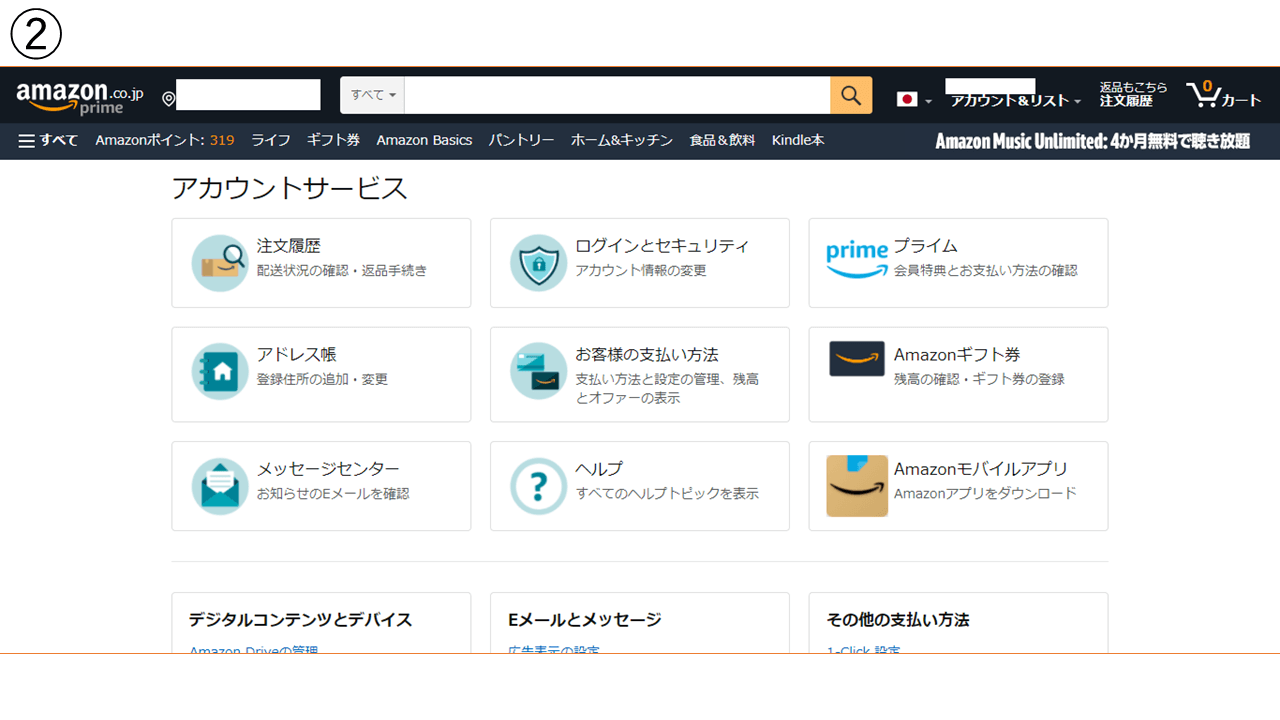1280x720 pixels.
Task: Click the Amazon Driveの管理 link
Action: click(x=253, y=649)
